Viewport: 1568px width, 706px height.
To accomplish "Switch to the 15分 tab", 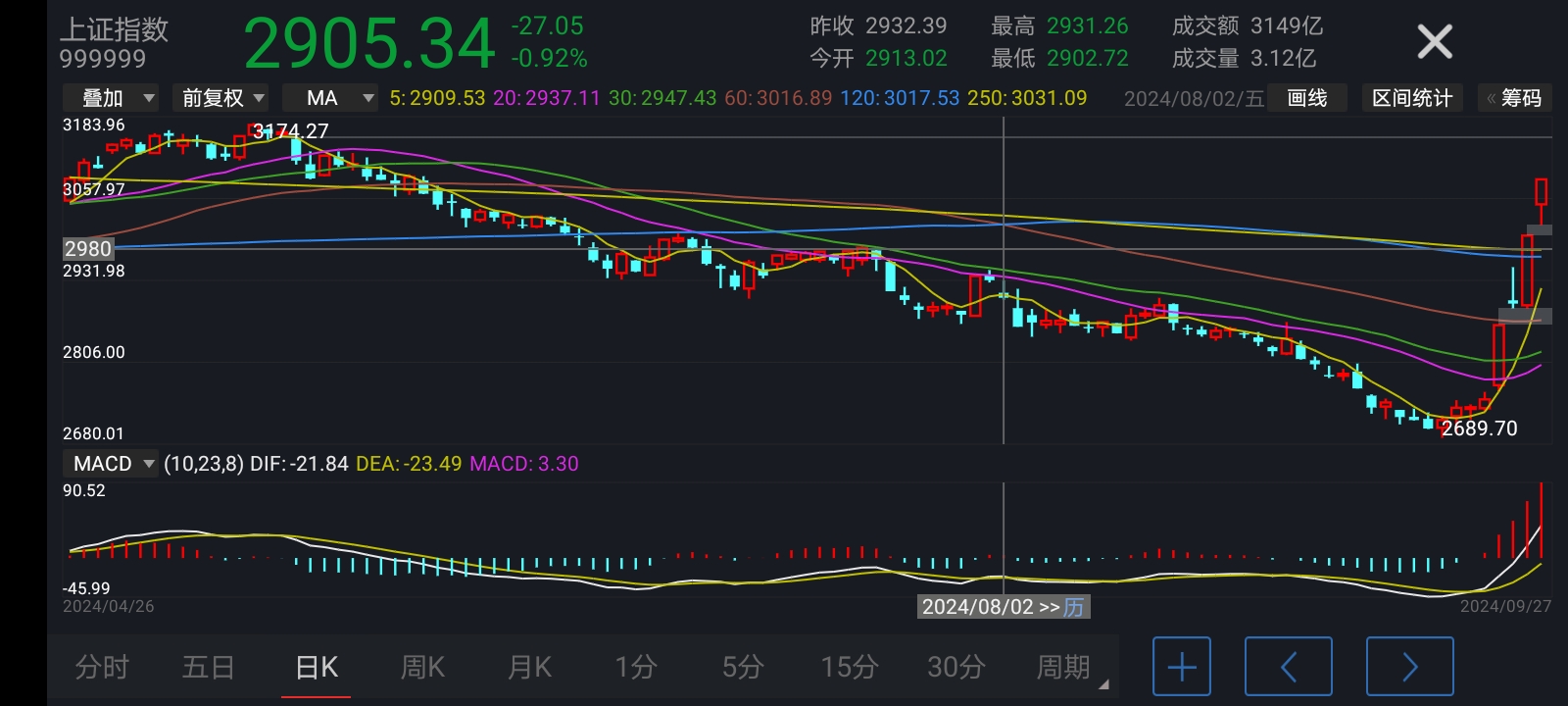I will click(x=849, y=667).
